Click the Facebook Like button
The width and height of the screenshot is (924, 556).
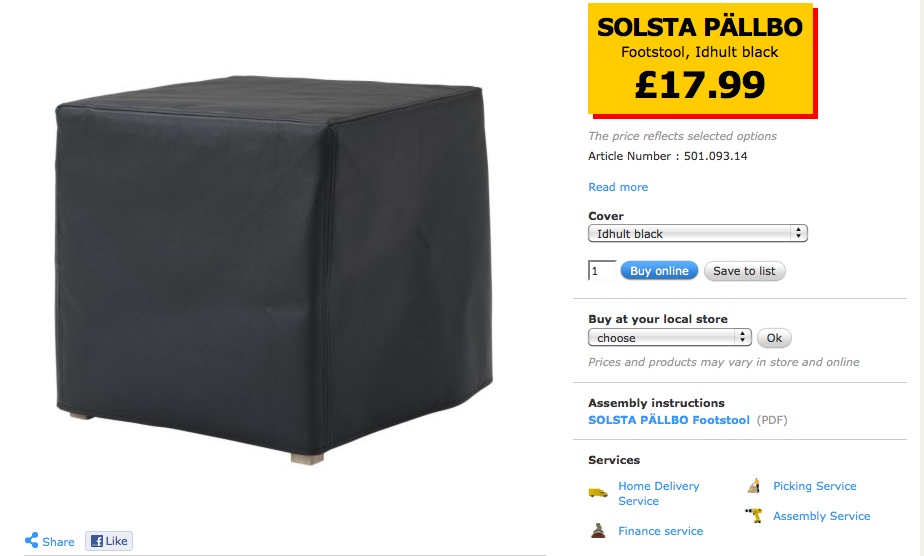[109, 541]
